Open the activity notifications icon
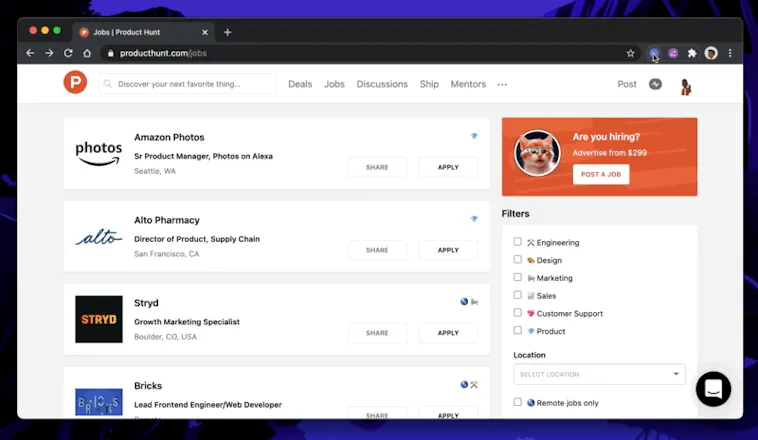This screenshot has width=758, height=440. coord(655,84)
